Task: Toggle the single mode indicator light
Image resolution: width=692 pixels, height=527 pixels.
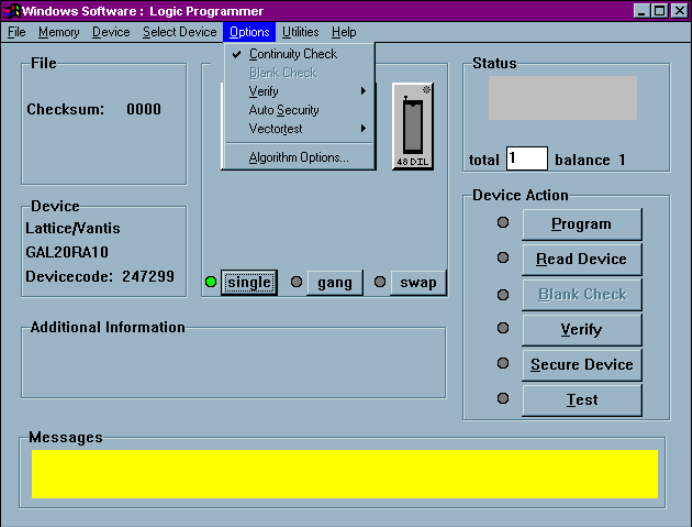Action: [211, 282]
